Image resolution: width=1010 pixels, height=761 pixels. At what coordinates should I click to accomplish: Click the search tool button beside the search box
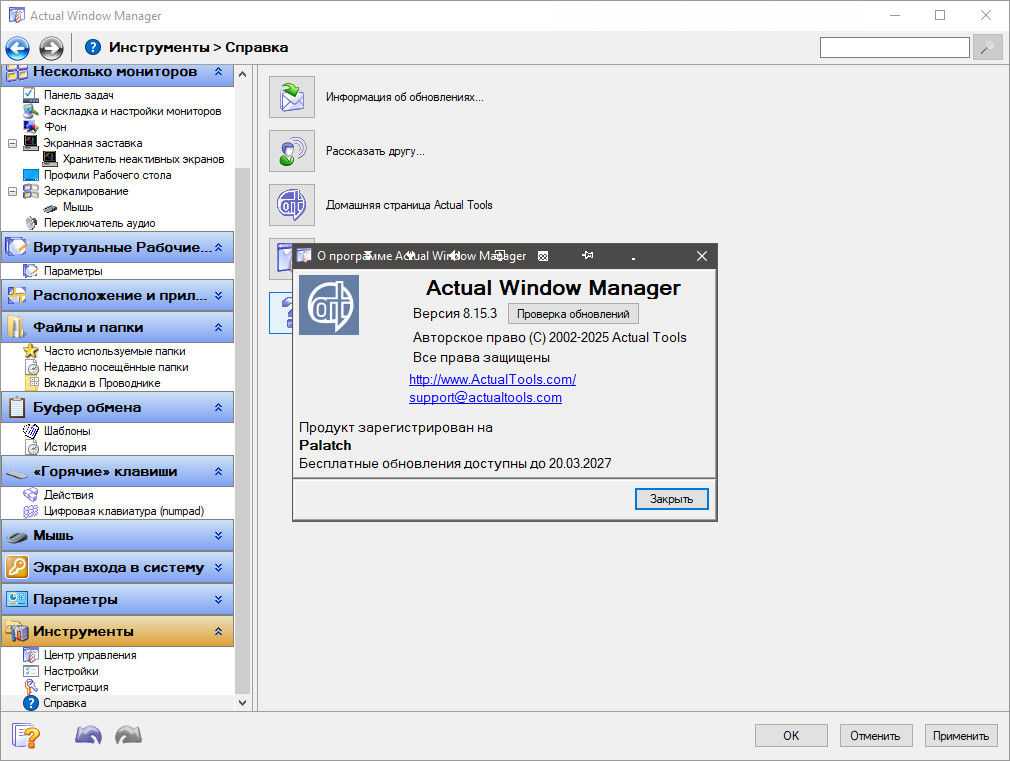point(987,47)
